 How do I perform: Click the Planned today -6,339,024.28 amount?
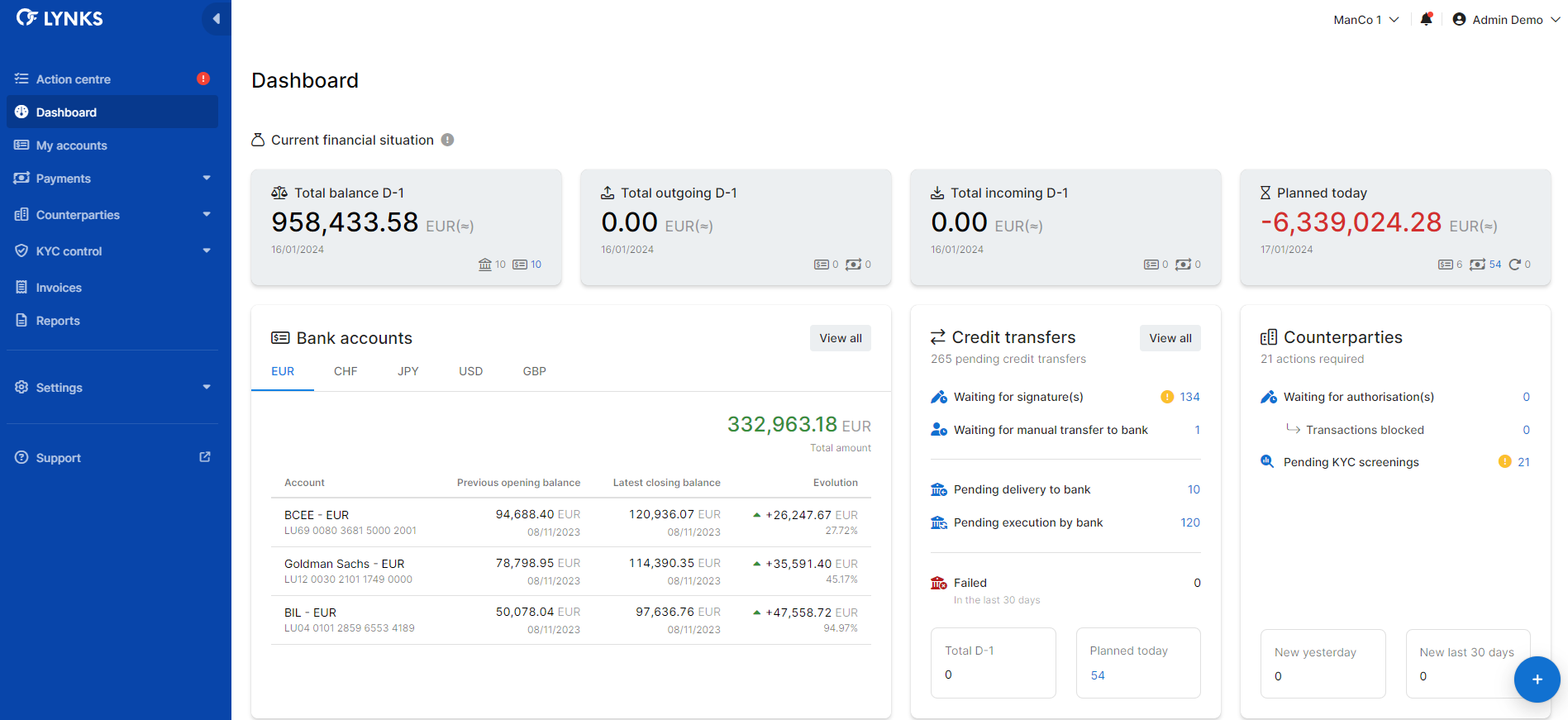(x=1351, y=222)
